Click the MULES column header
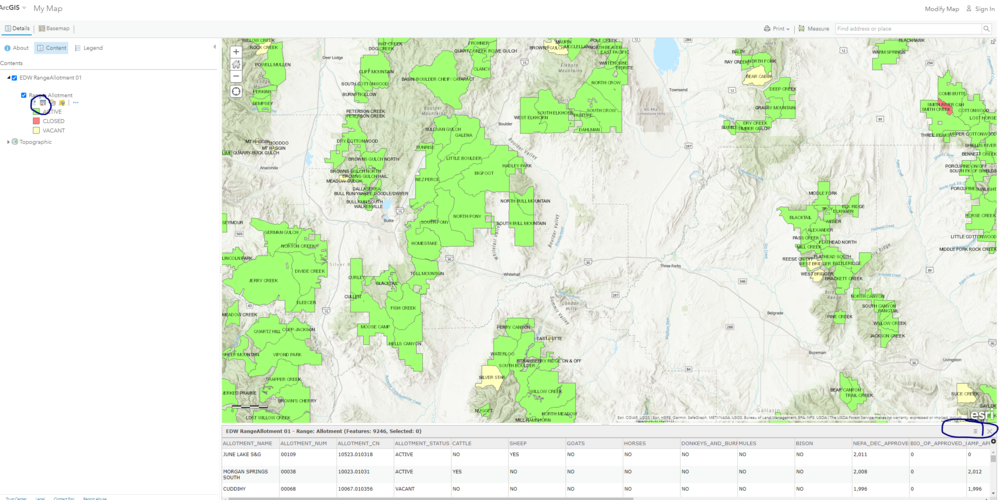 pos(766,443)
